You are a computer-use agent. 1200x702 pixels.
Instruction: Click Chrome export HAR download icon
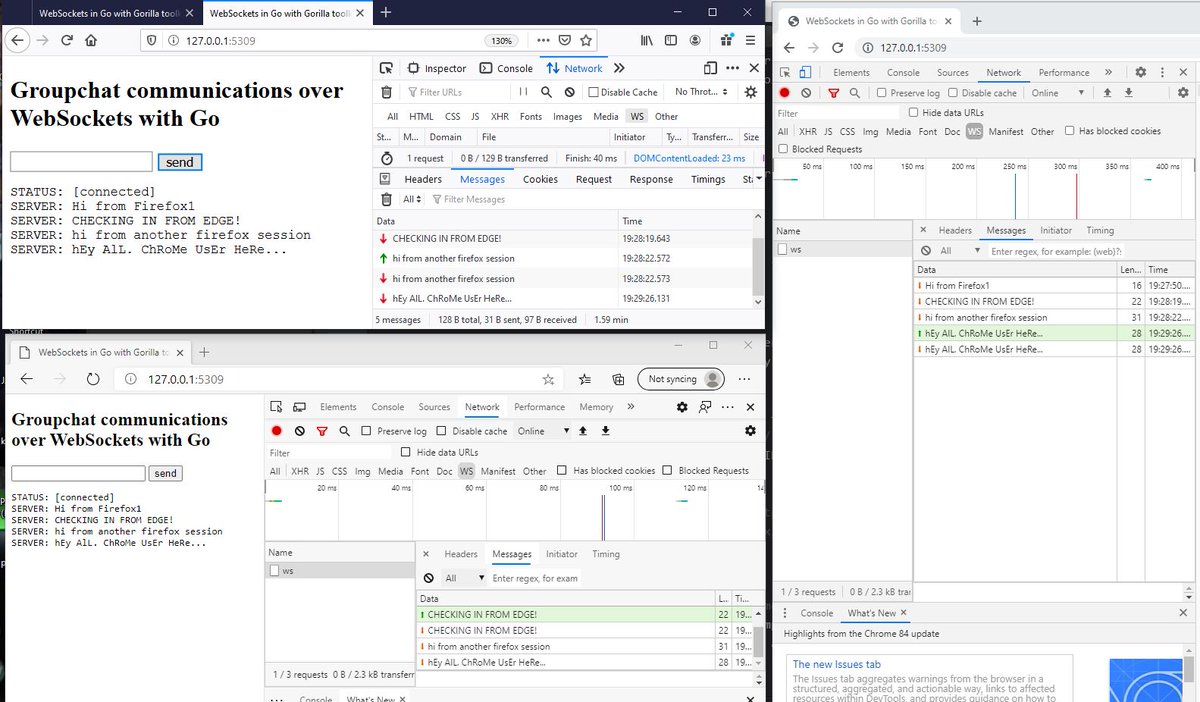coord(1128,93)
